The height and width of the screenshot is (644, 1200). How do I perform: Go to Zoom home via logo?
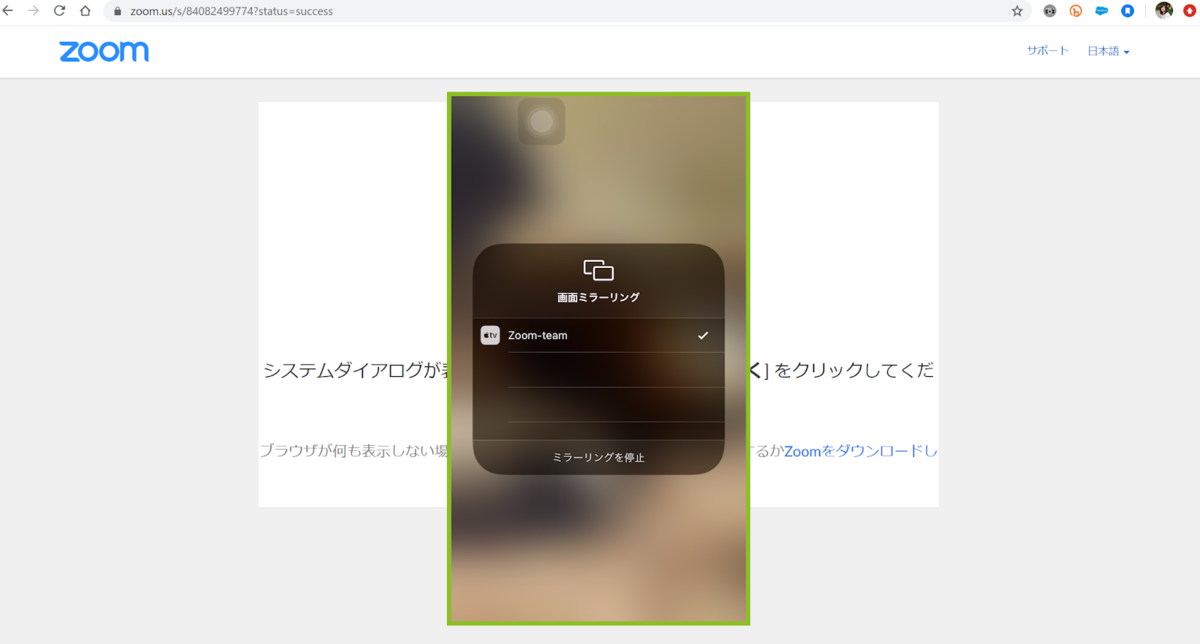pyautogui.click(x=104, y=52)
